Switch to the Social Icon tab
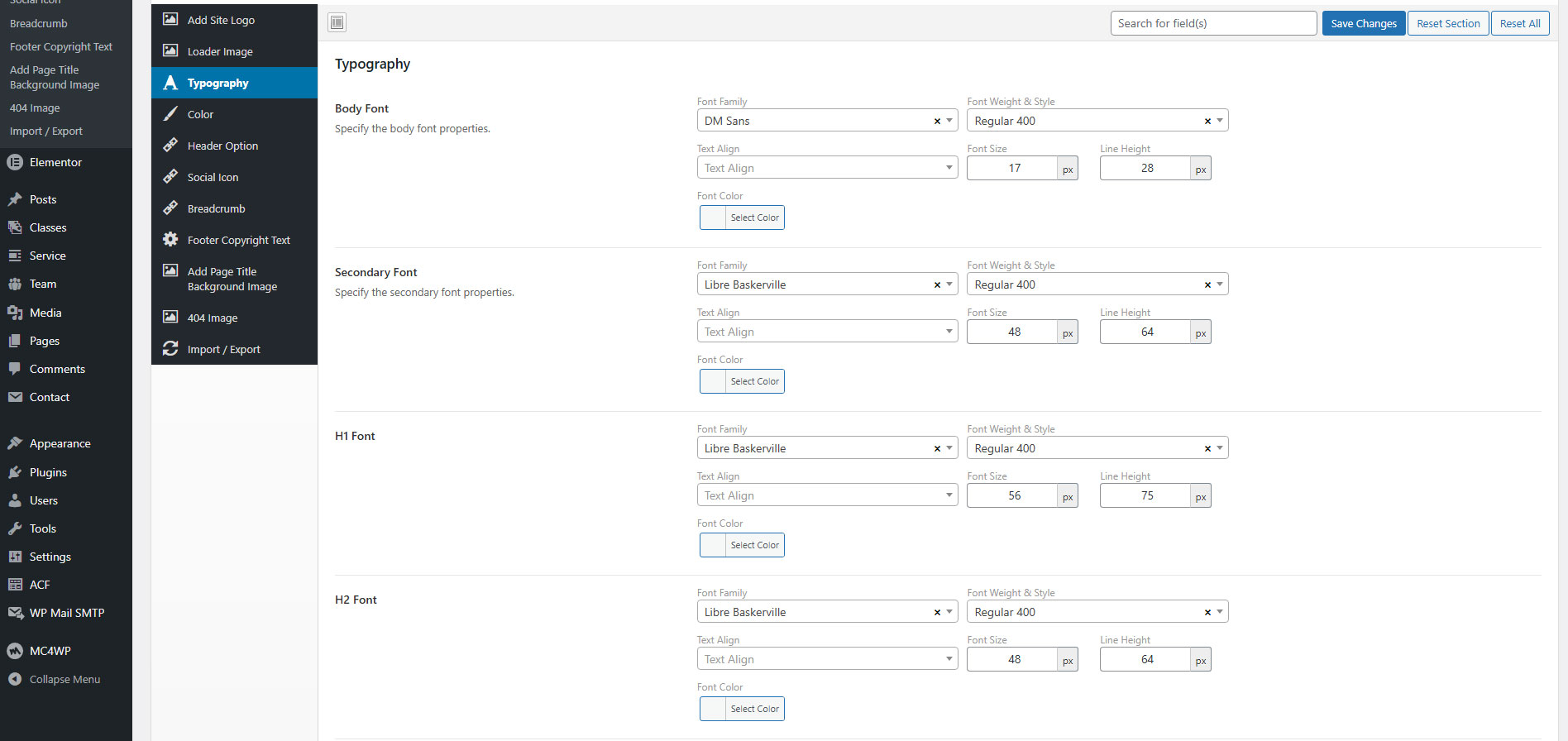This screenshot has width=1568, height=741. click(x=213, y=177)
